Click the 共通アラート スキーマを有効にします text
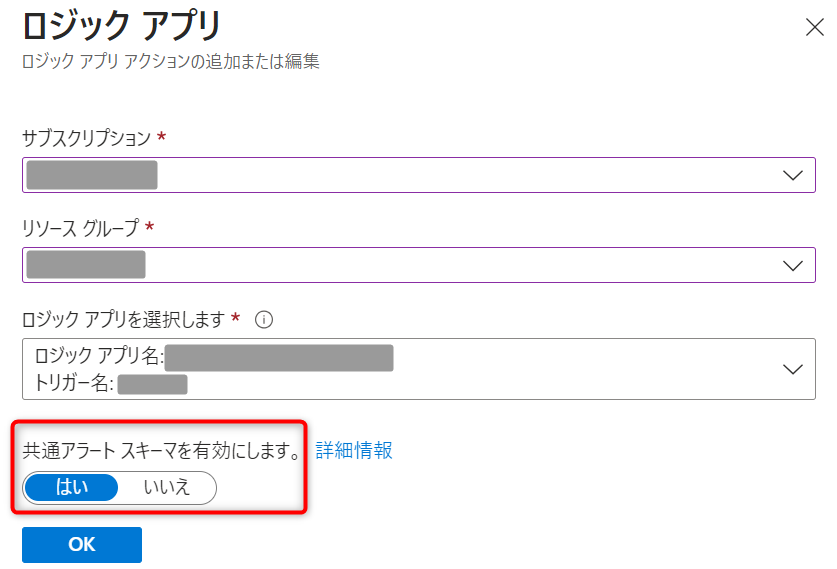Viewport: 837px width, 569px height. coord(161,451)
